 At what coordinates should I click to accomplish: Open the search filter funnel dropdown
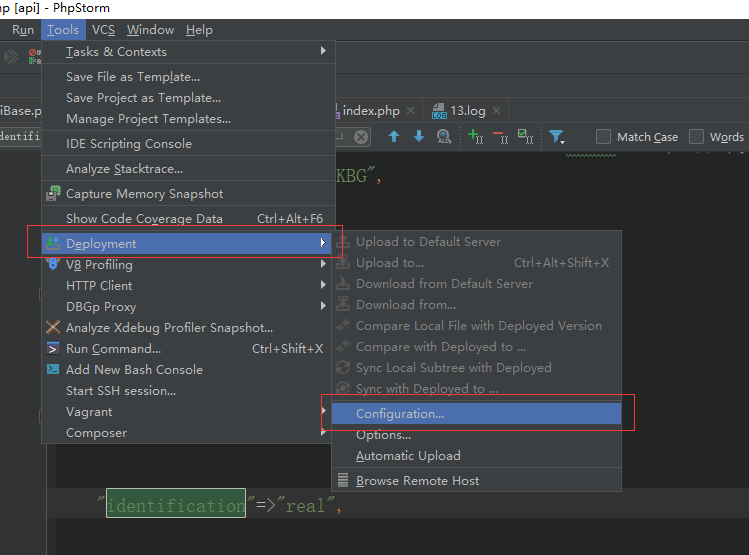coord(558,137)
